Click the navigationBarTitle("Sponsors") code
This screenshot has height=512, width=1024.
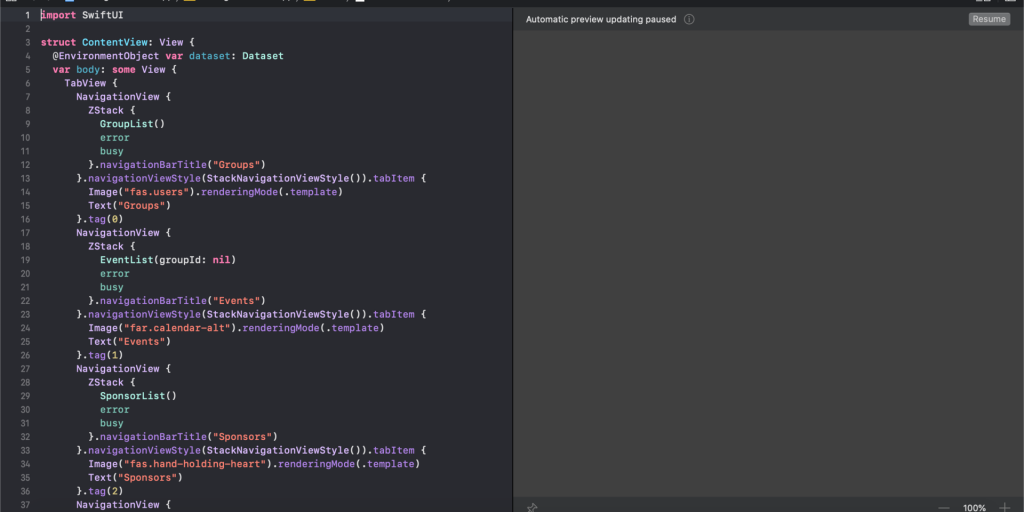[183, 436]
